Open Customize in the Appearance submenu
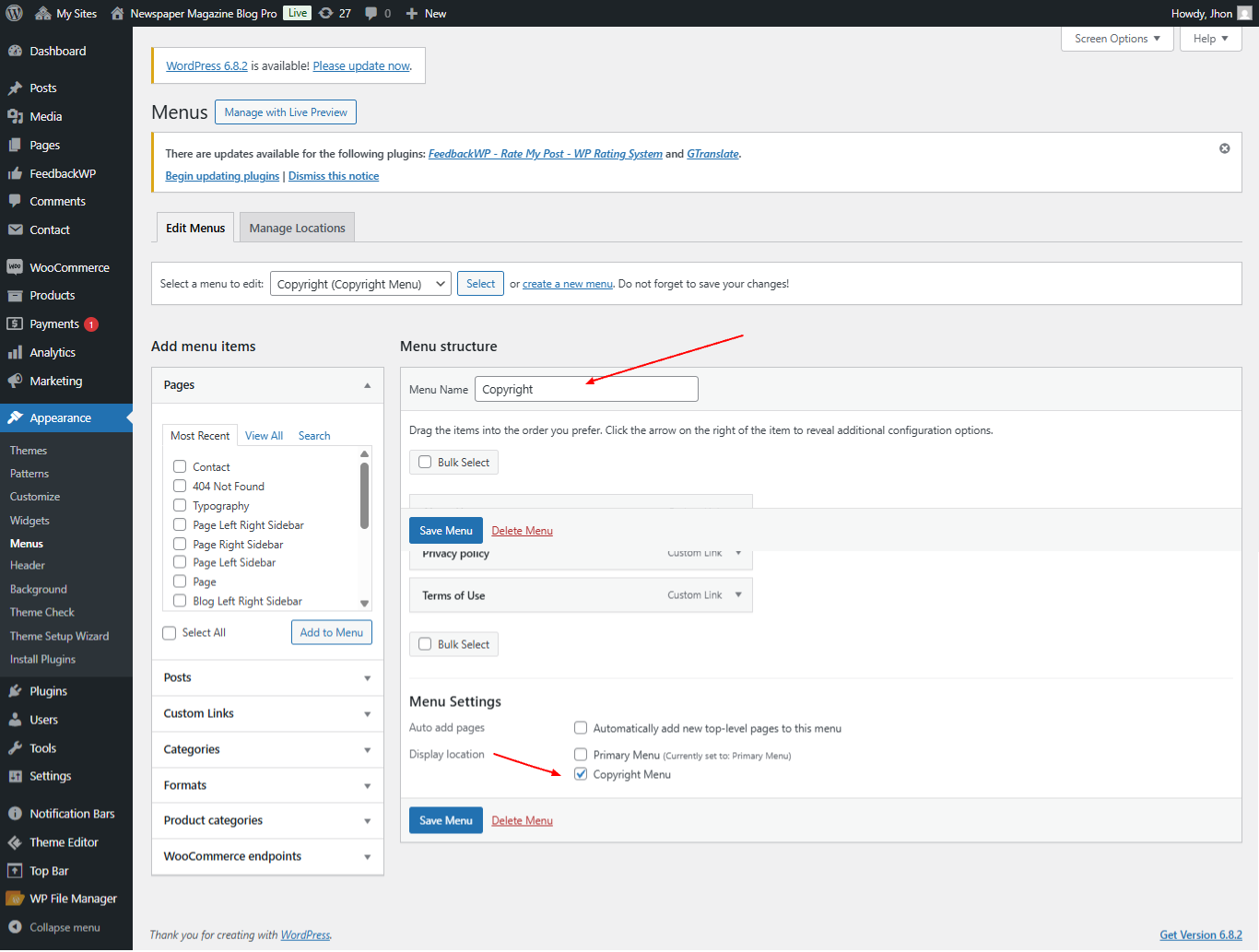This screenshot has height=952, width=1259. pos(35,497)
